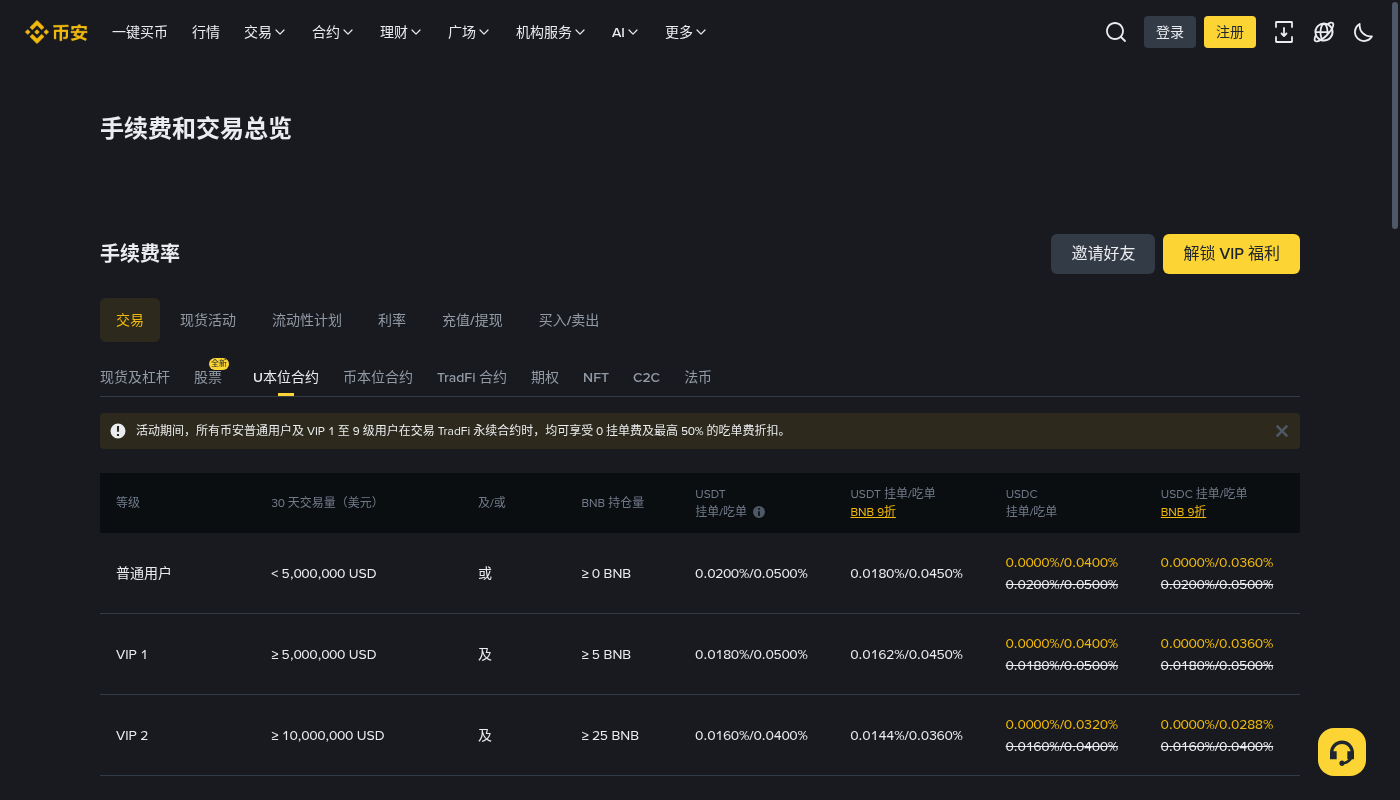Image resolution: width=1400 pixels, height=800 pixels.
Task: Click the yellow 注册 button
Action: point(1230,32)
